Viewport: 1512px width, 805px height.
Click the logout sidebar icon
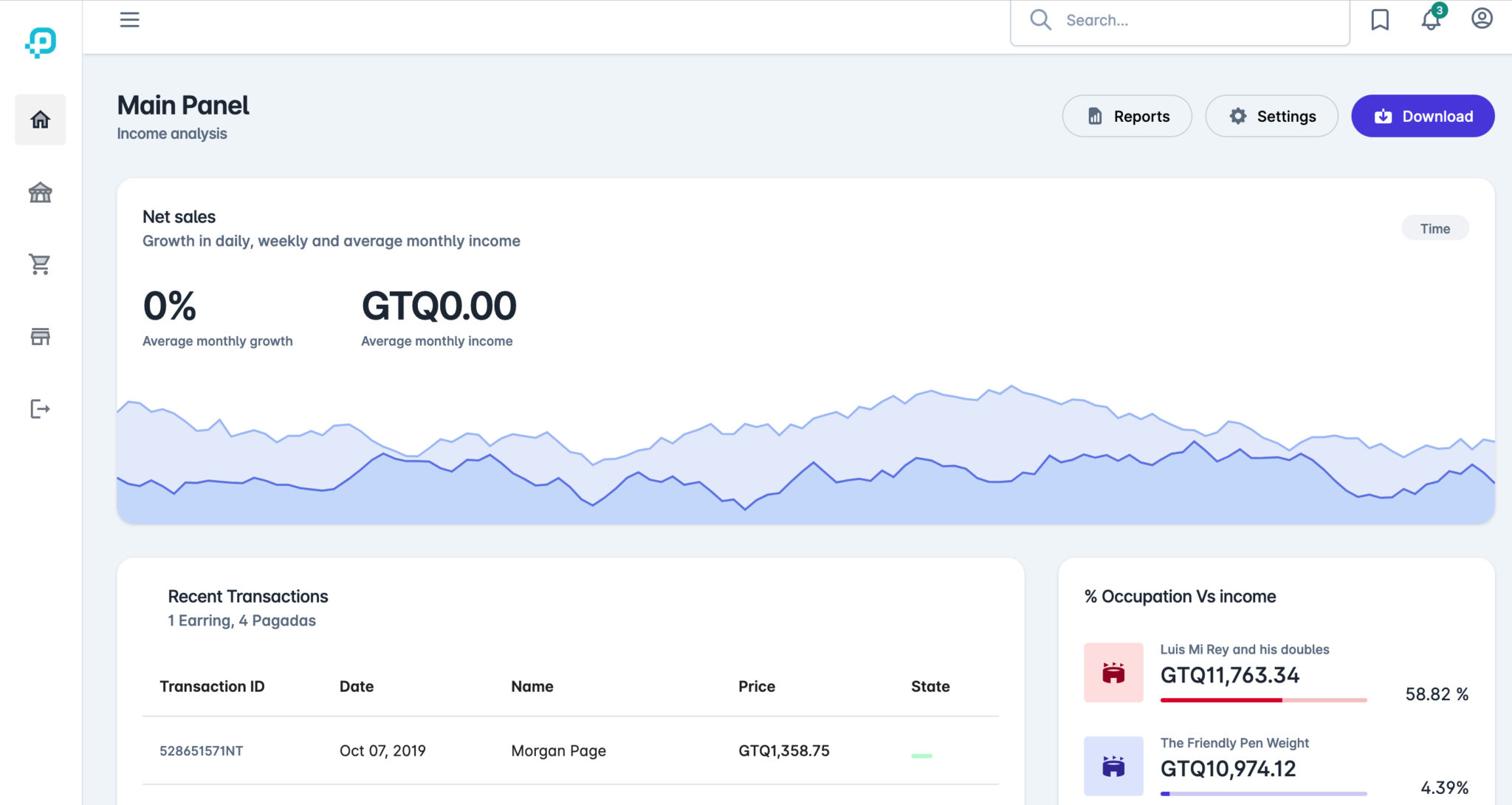tap(41, 409)
